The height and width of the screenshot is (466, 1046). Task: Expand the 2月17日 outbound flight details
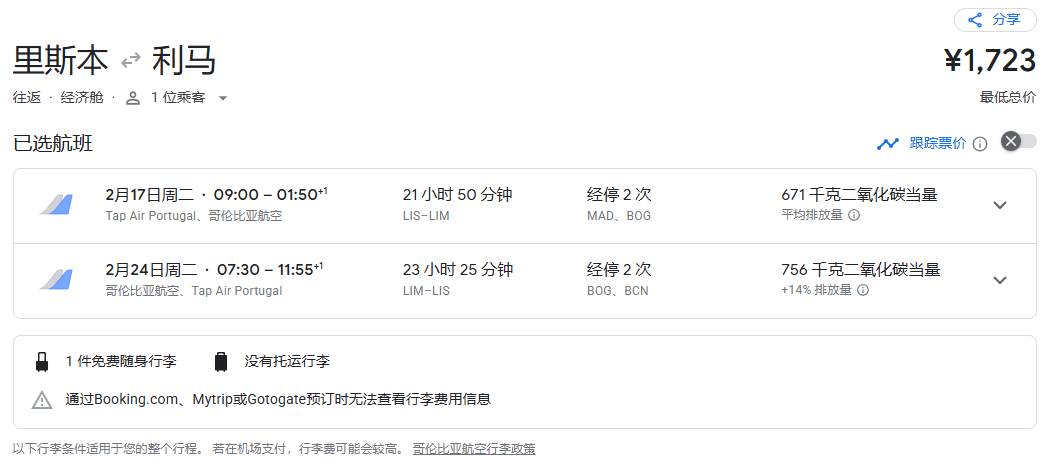point(999,205)
